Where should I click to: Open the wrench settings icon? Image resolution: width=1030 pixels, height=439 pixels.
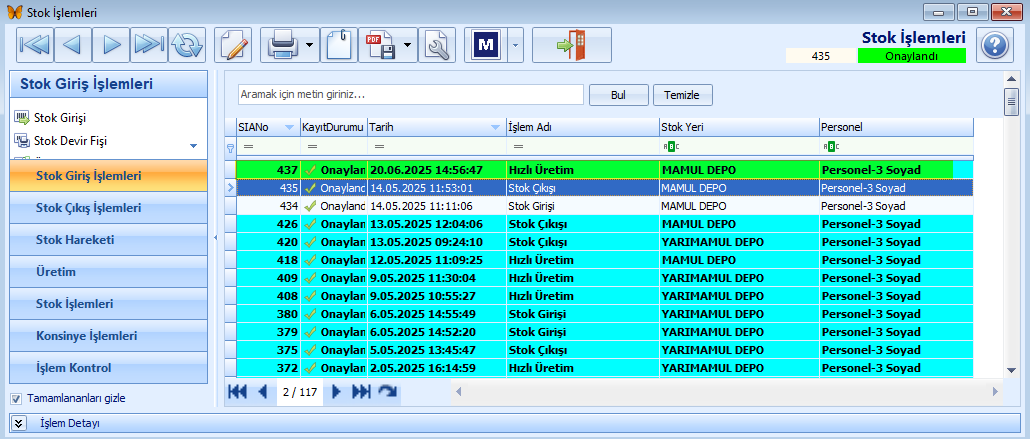(x=437, y=45)
